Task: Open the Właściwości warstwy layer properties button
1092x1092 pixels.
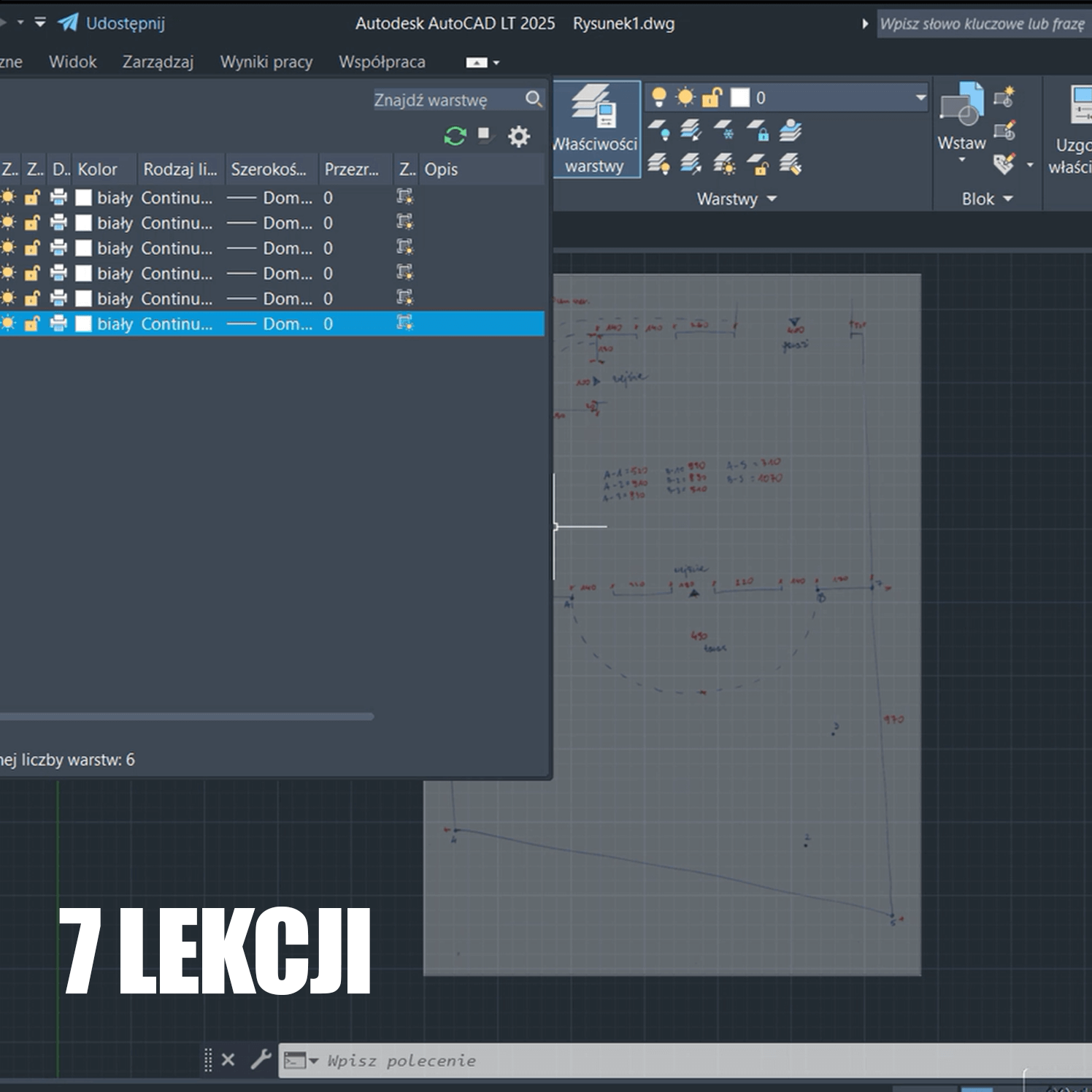Action: pyautogui.click(x=595, y=129)
